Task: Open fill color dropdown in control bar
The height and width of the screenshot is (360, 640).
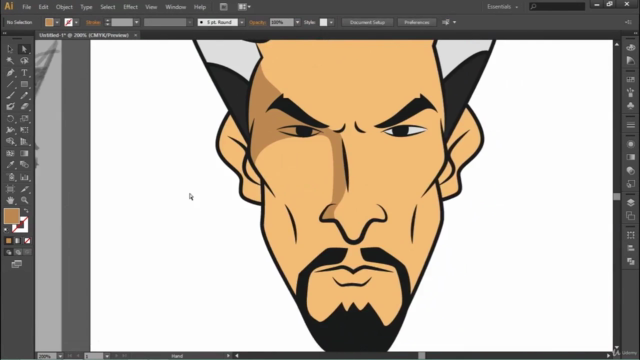Action: (57, 22)
